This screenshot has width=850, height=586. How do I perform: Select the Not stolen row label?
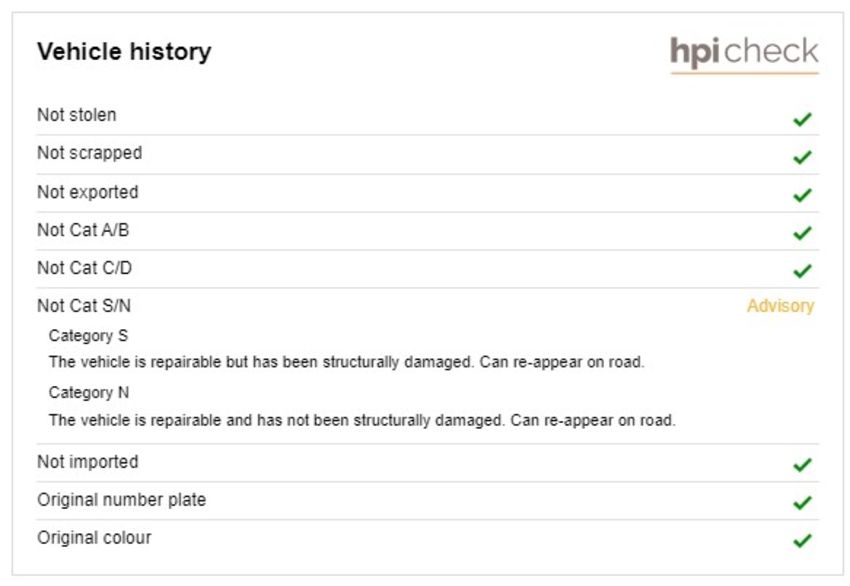click(76, 115)
